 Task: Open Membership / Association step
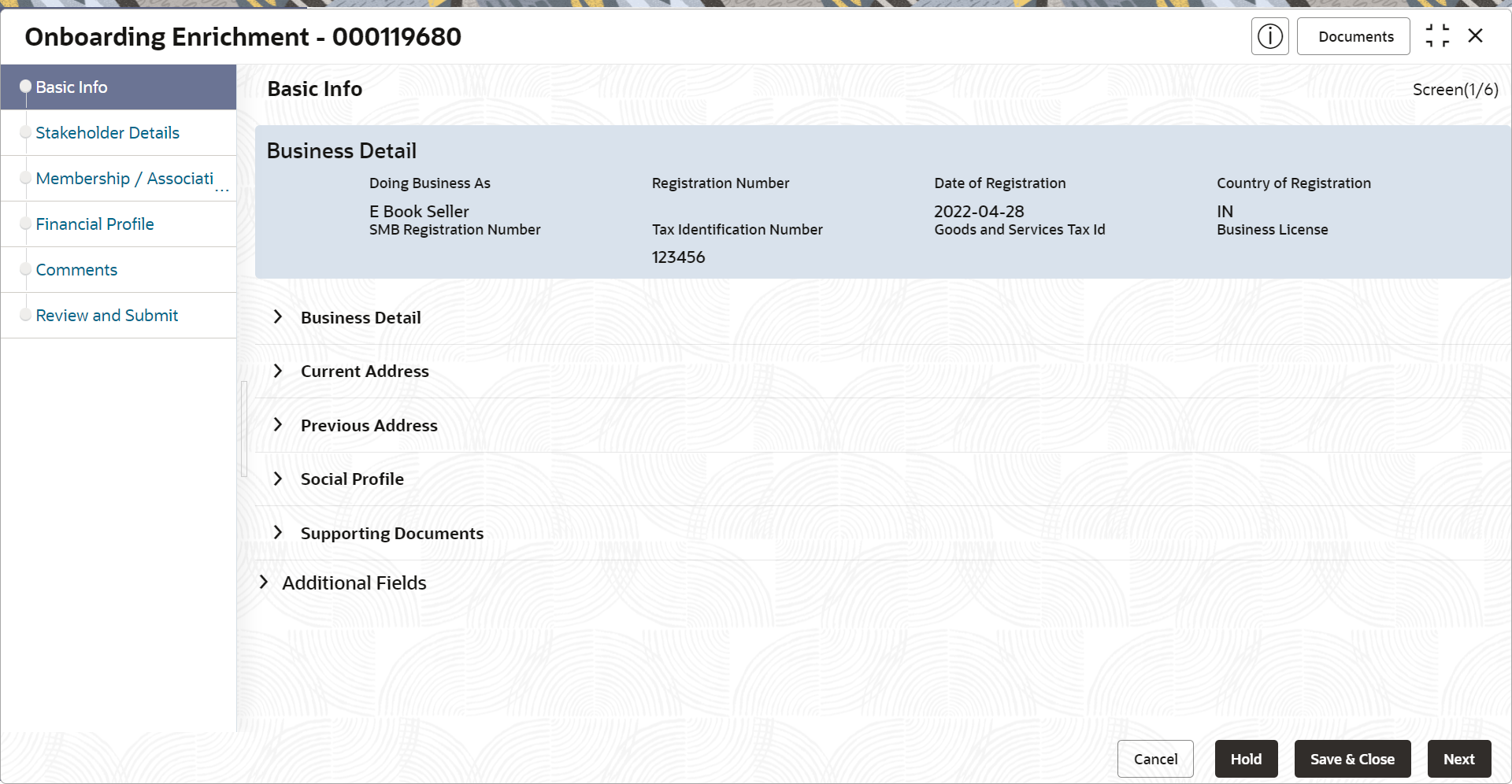coord(118,179)
